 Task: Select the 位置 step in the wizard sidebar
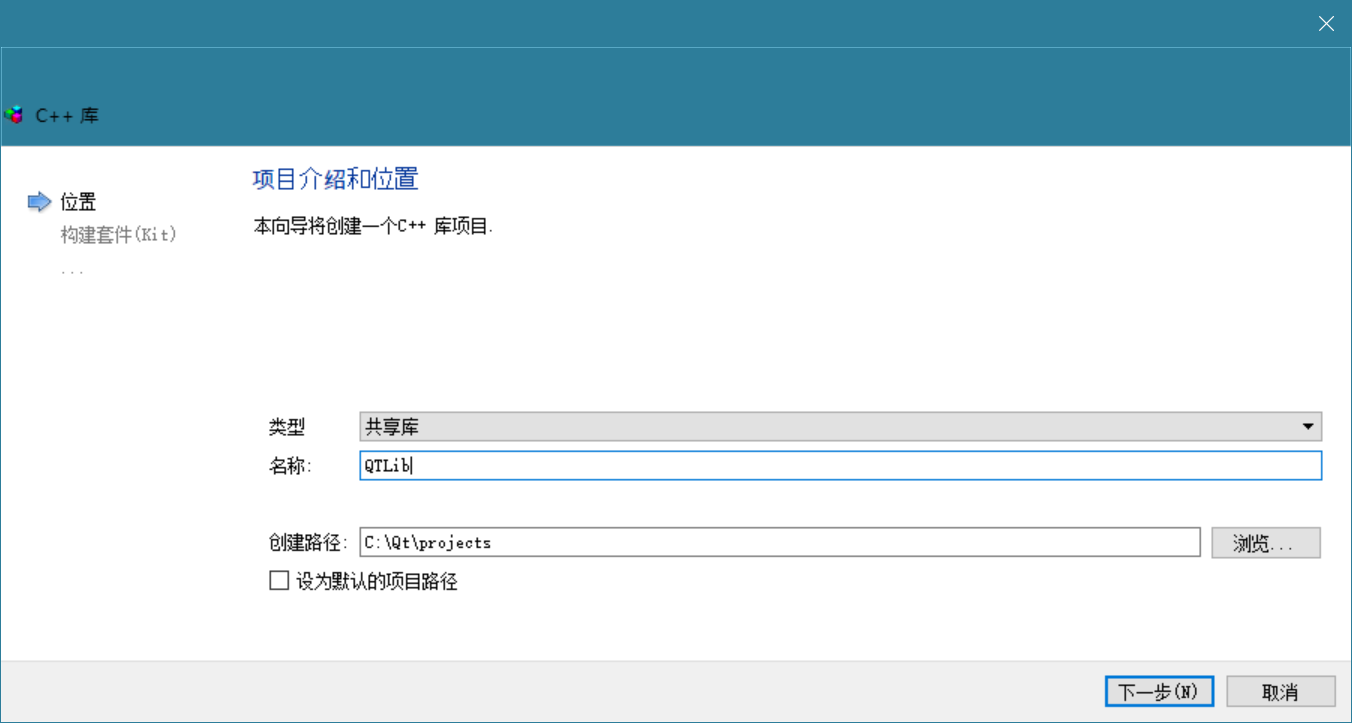tap(78, 202)
